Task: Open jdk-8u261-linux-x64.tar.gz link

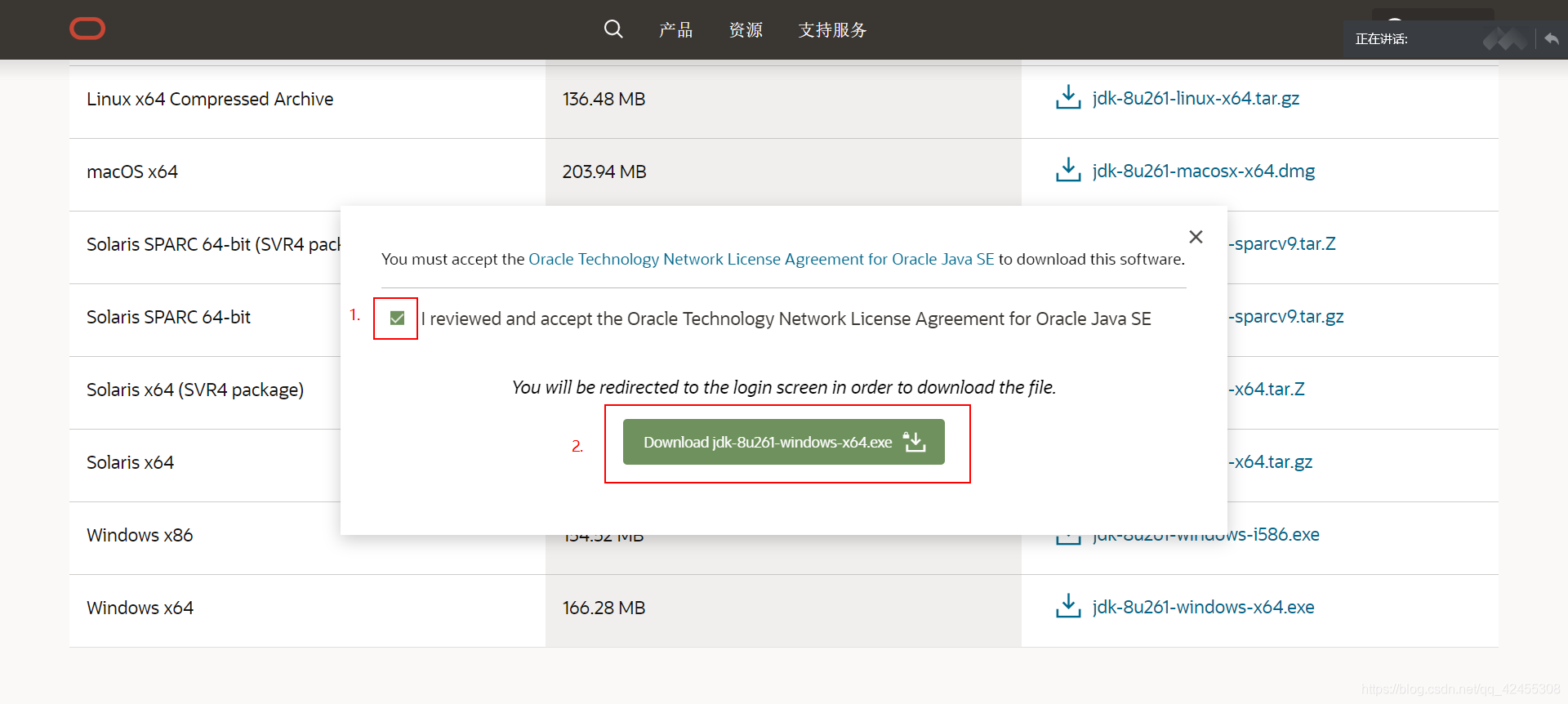Action: click(x=1196, y=98)
